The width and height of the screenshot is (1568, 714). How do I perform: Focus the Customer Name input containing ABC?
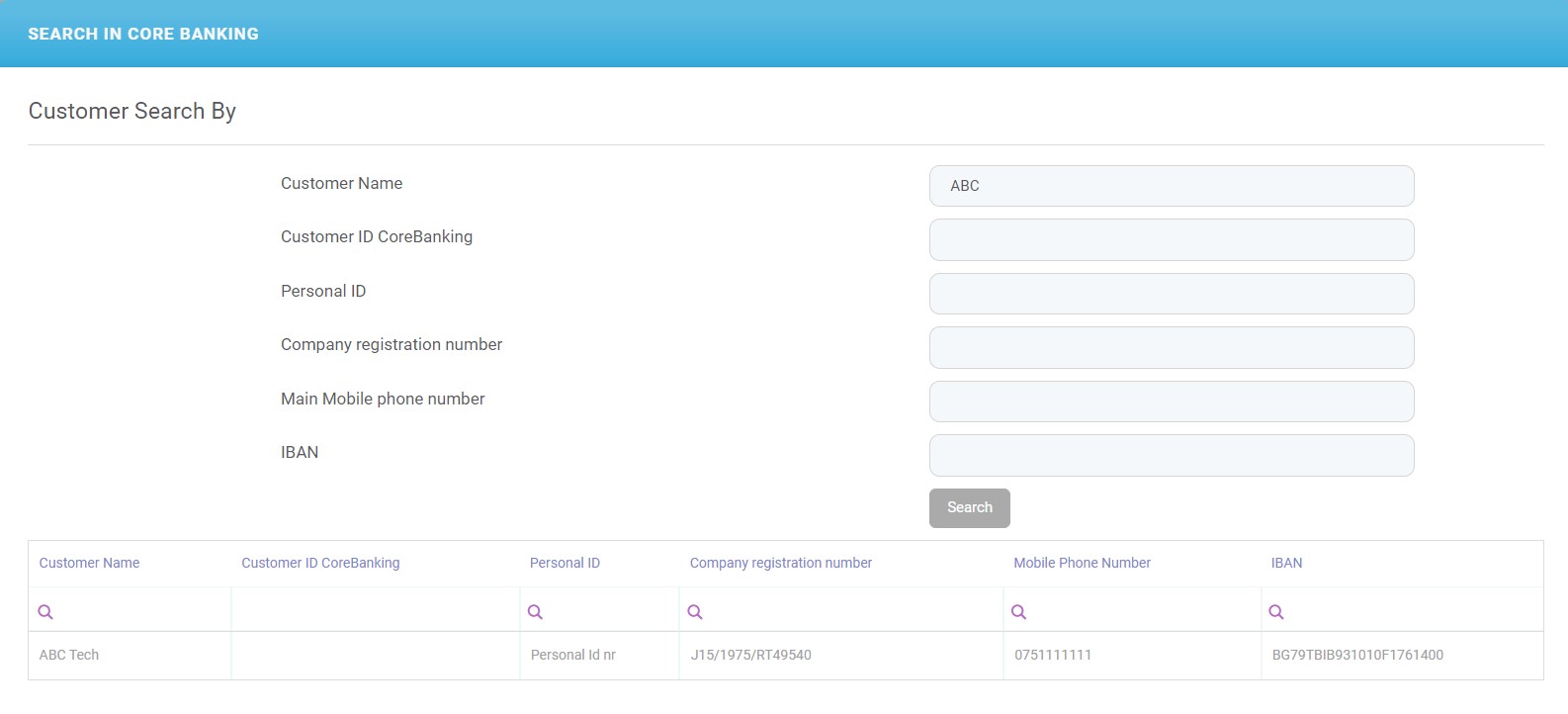click(1171, 186)
